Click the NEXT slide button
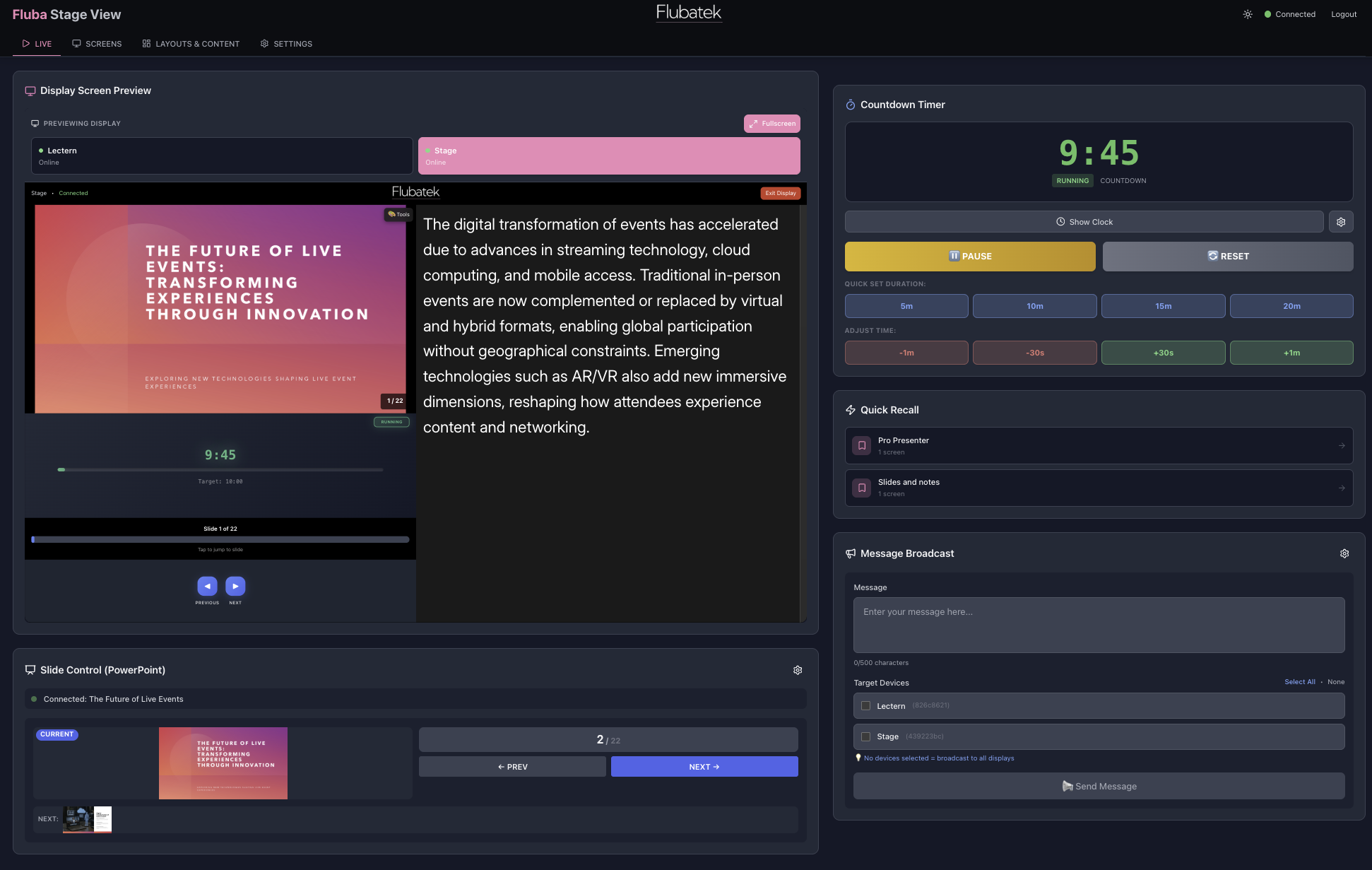 click(x=704, y=767)
